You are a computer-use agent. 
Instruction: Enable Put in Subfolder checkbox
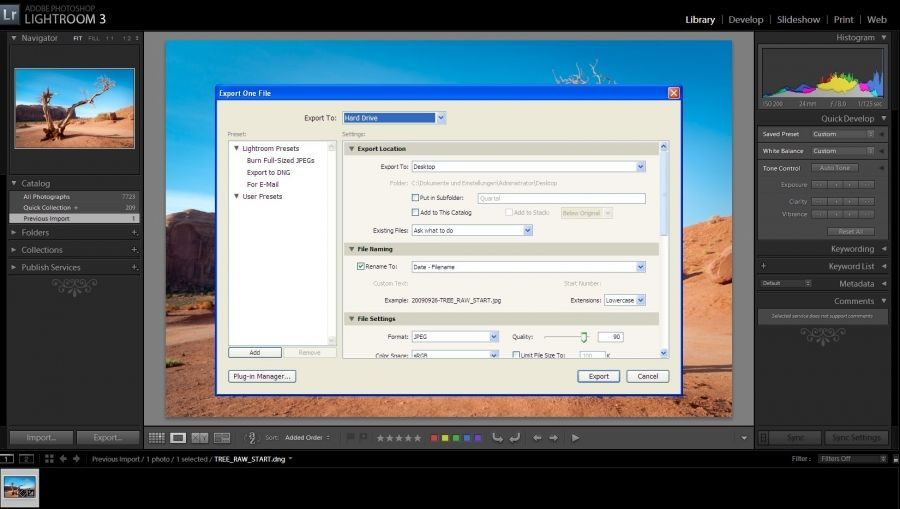pos(416,198)
